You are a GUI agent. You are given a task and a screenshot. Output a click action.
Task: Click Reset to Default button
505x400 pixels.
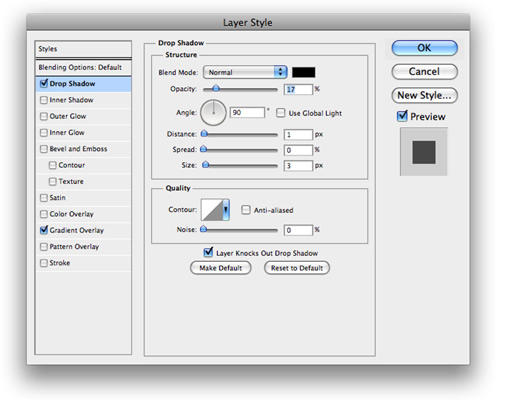pos(297,268)
